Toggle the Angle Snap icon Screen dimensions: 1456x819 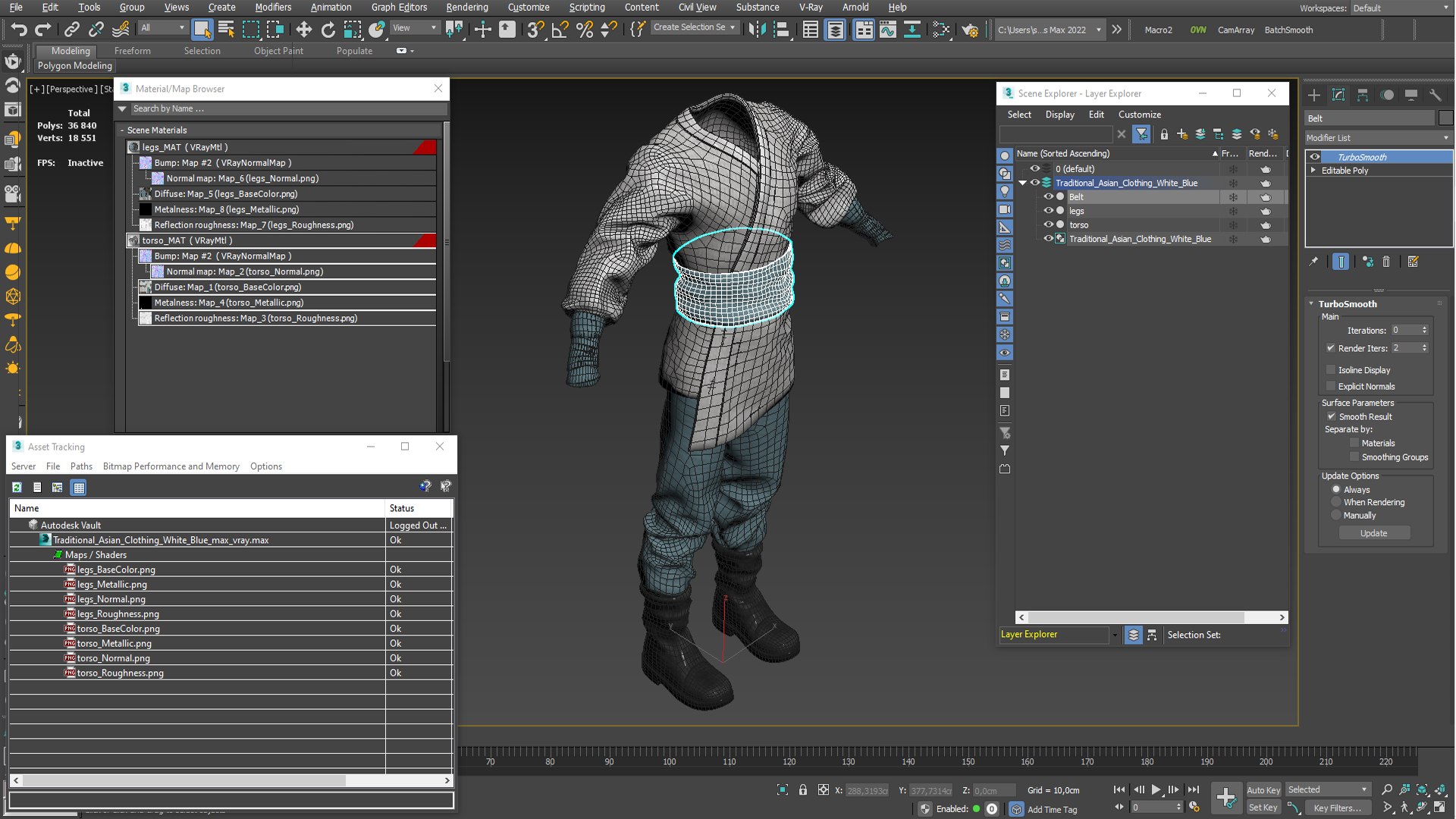pyautogui.click(x=560, y=30)
